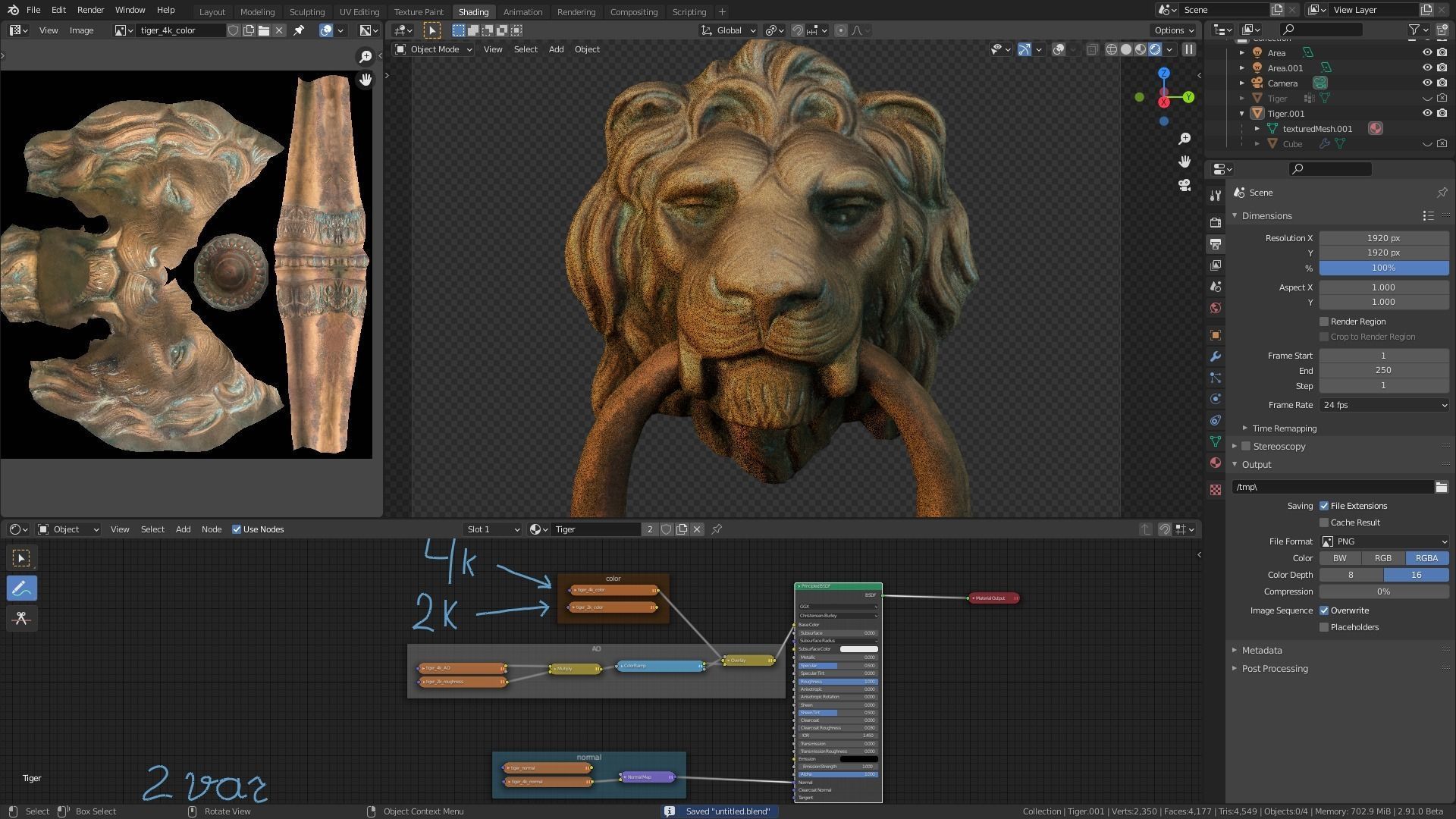The image size is (1456, 819).
Task: Open the Object properties tab
Action: pos(1216,335)
